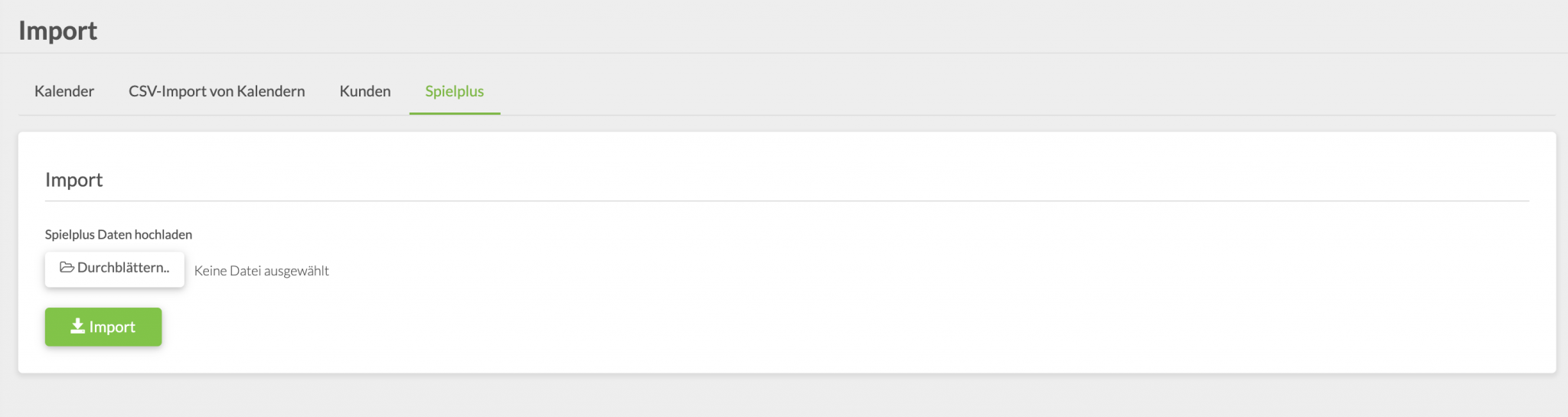The width and height of the screenshot is (1568, 417).
Task: Click the word 'ausgewählt' in the file status
Action: 296,271
